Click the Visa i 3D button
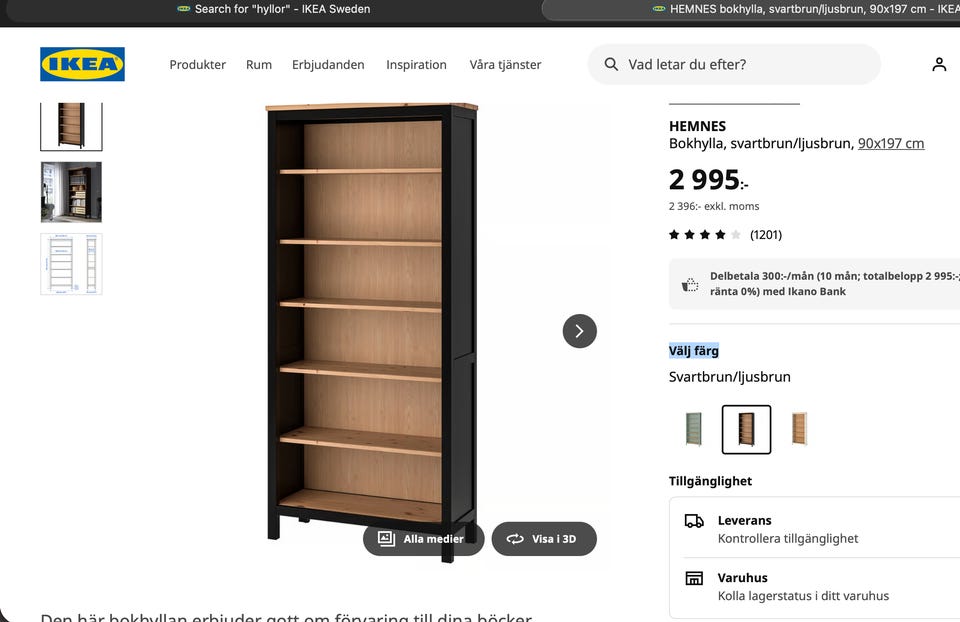960x622 pixels. (544, 539)
